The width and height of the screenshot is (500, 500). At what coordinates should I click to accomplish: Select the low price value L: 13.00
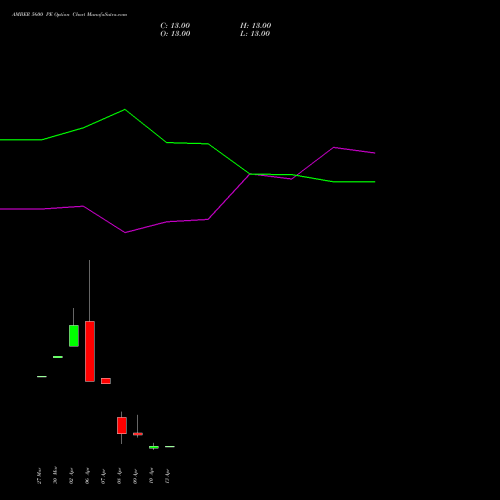pos(255,34)
